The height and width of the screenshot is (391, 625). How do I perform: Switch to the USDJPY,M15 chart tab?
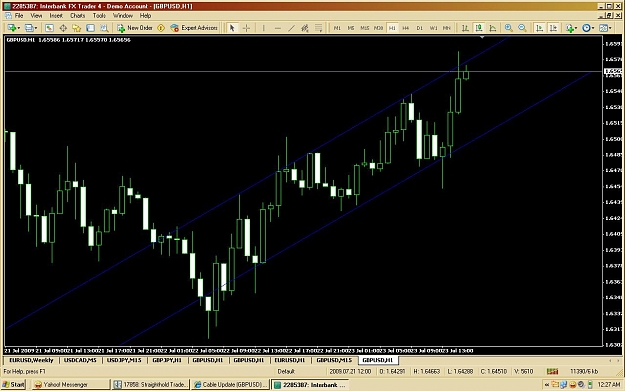[x=124, y=360]
